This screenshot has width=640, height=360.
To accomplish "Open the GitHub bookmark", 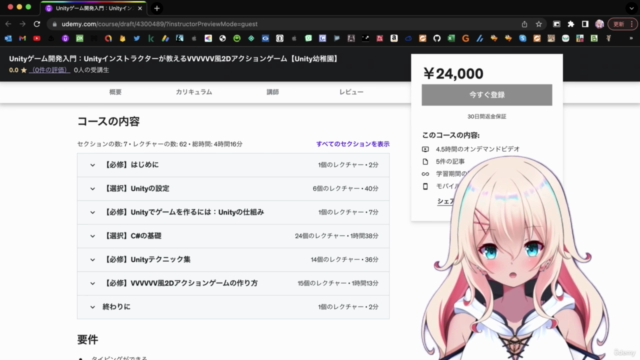I will click(x=437, y=38).
